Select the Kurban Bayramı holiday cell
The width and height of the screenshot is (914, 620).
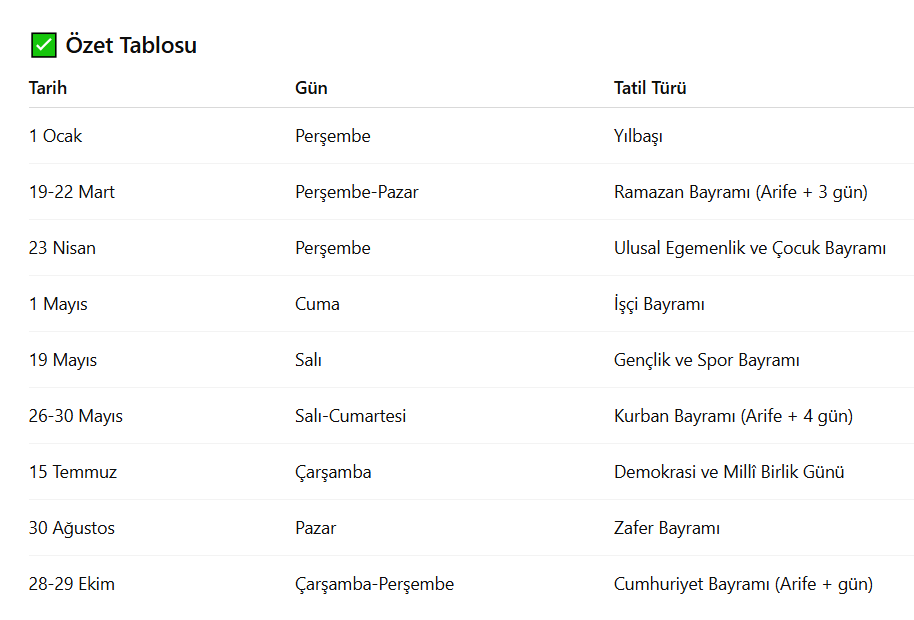[733, 416]
